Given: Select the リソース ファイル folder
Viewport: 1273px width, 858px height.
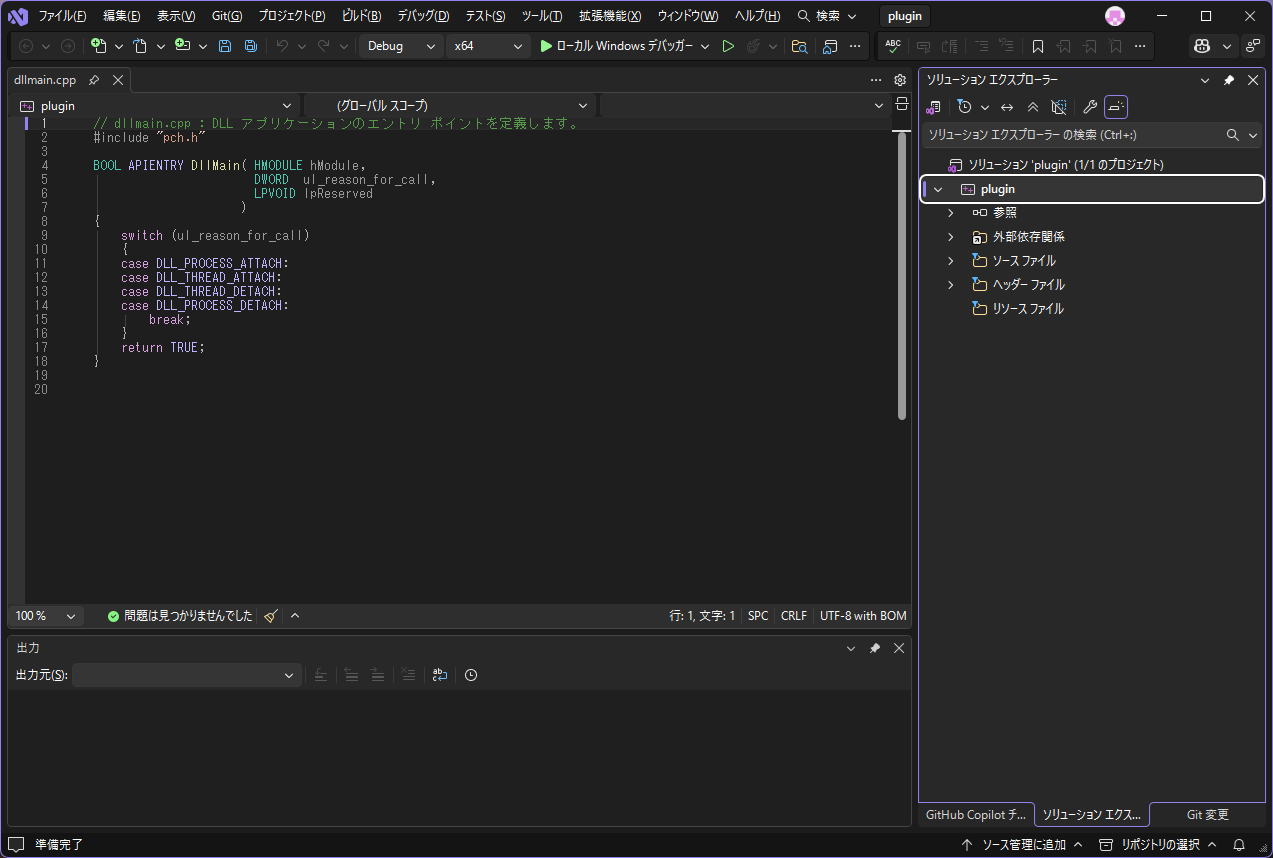Looking at the screenshot, I should 1028,309.
